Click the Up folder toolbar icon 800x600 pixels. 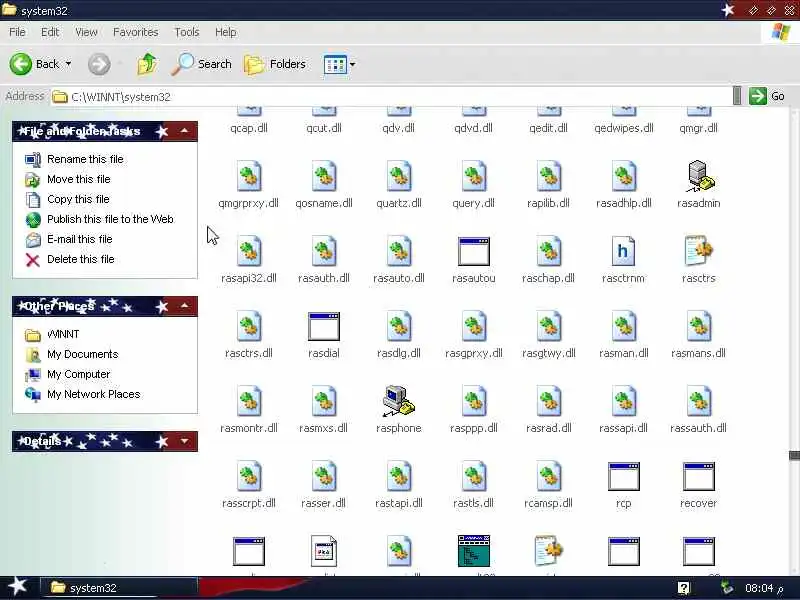pyautogui.click(x=147, y=64)
